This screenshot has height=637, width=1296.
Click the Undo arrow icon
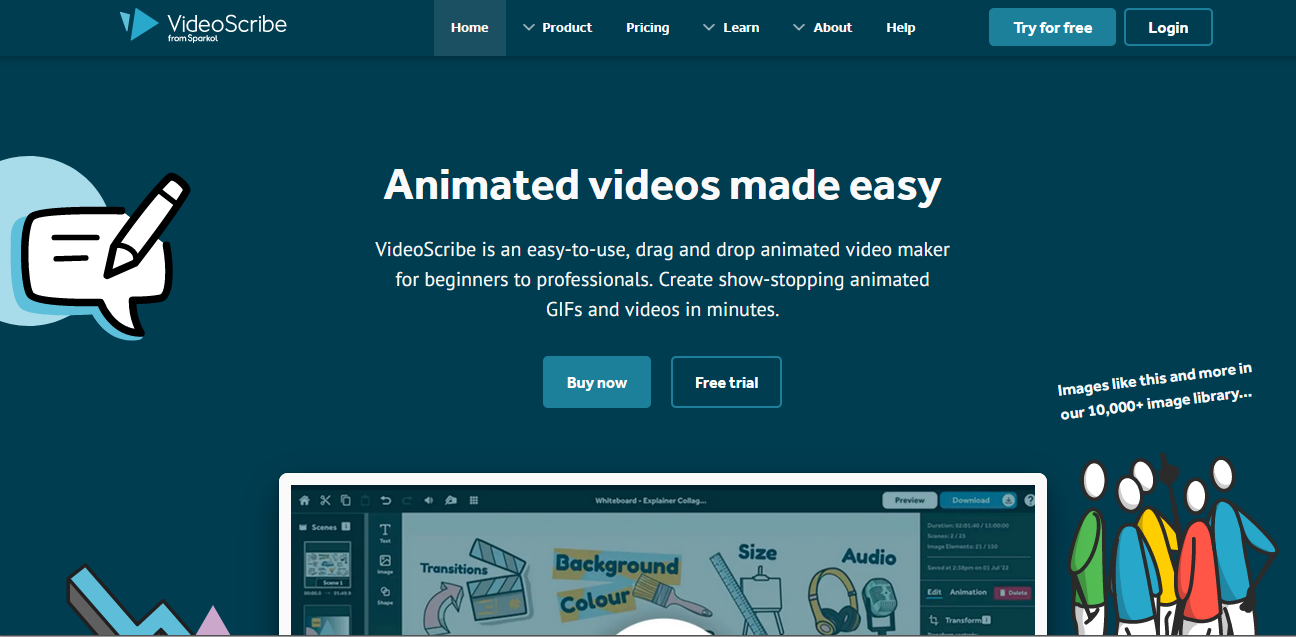(x=386, y=500)
